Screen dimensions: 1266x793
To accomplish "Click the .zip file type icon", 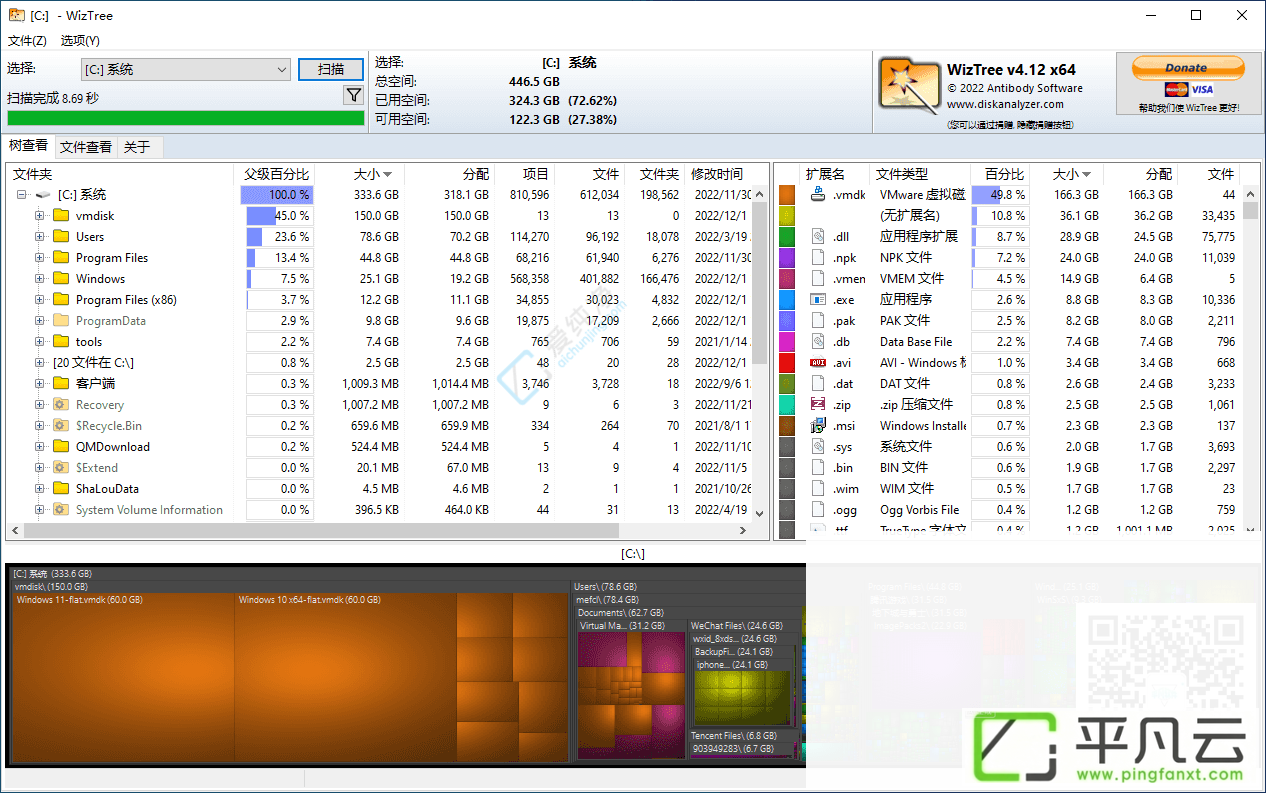I will coord(817,405).
